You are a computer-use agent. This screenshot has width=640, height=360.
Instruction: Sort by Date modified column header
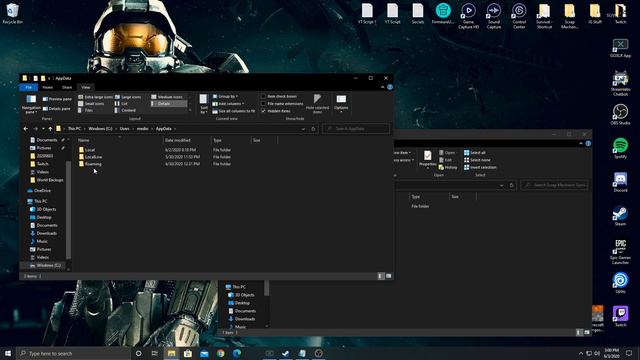pos(178,140)
